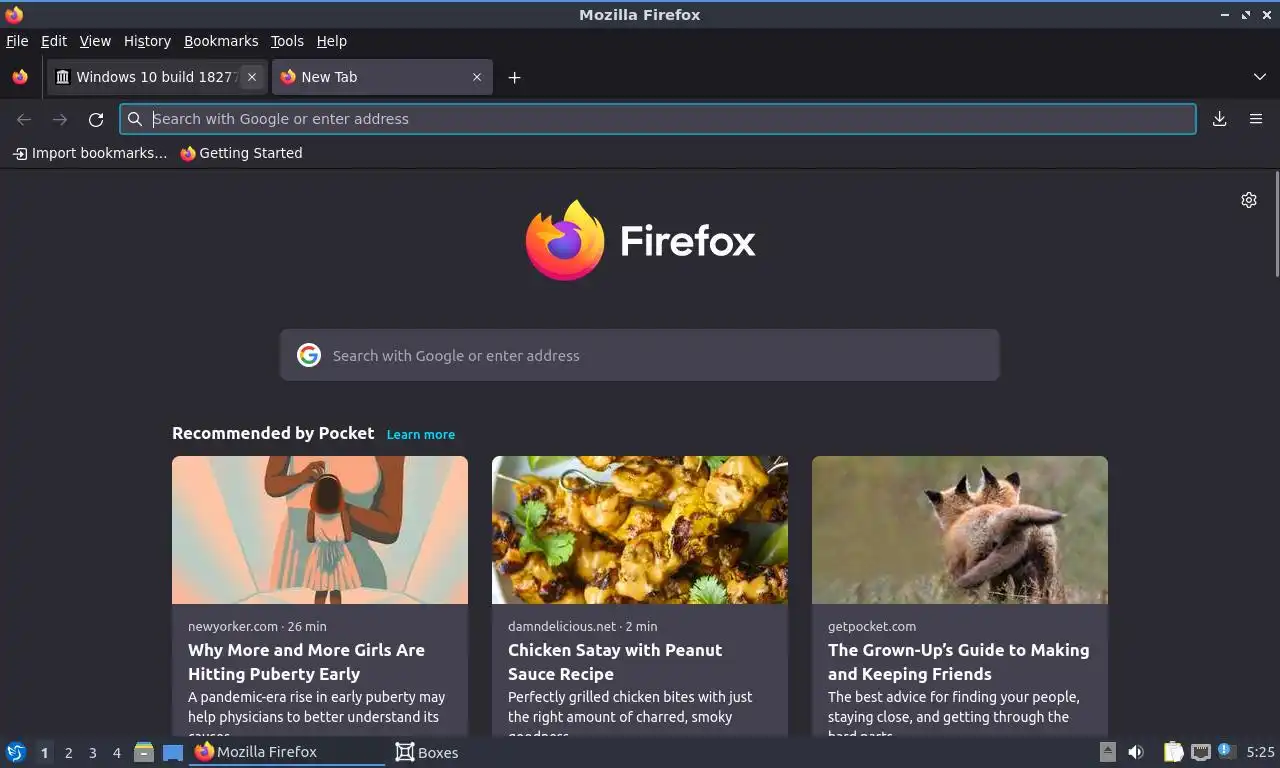Follow the Pocket Learn more link
Screen dimensions: 1280x768
click(421, 435)
